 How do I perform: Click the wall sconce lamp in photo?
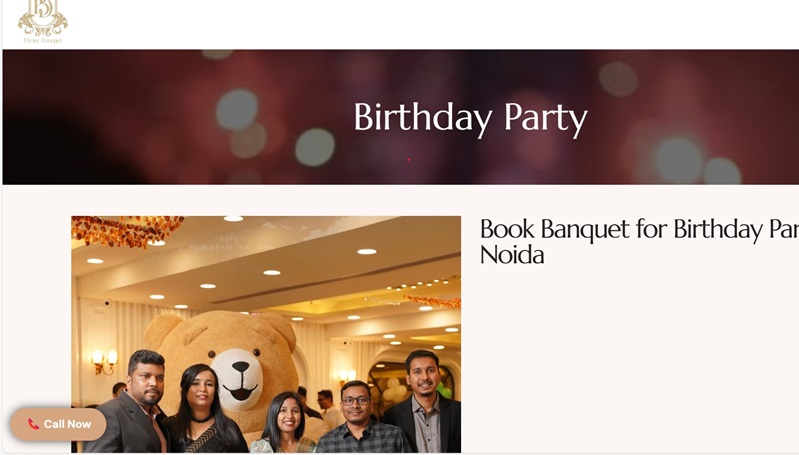point(104,361)
